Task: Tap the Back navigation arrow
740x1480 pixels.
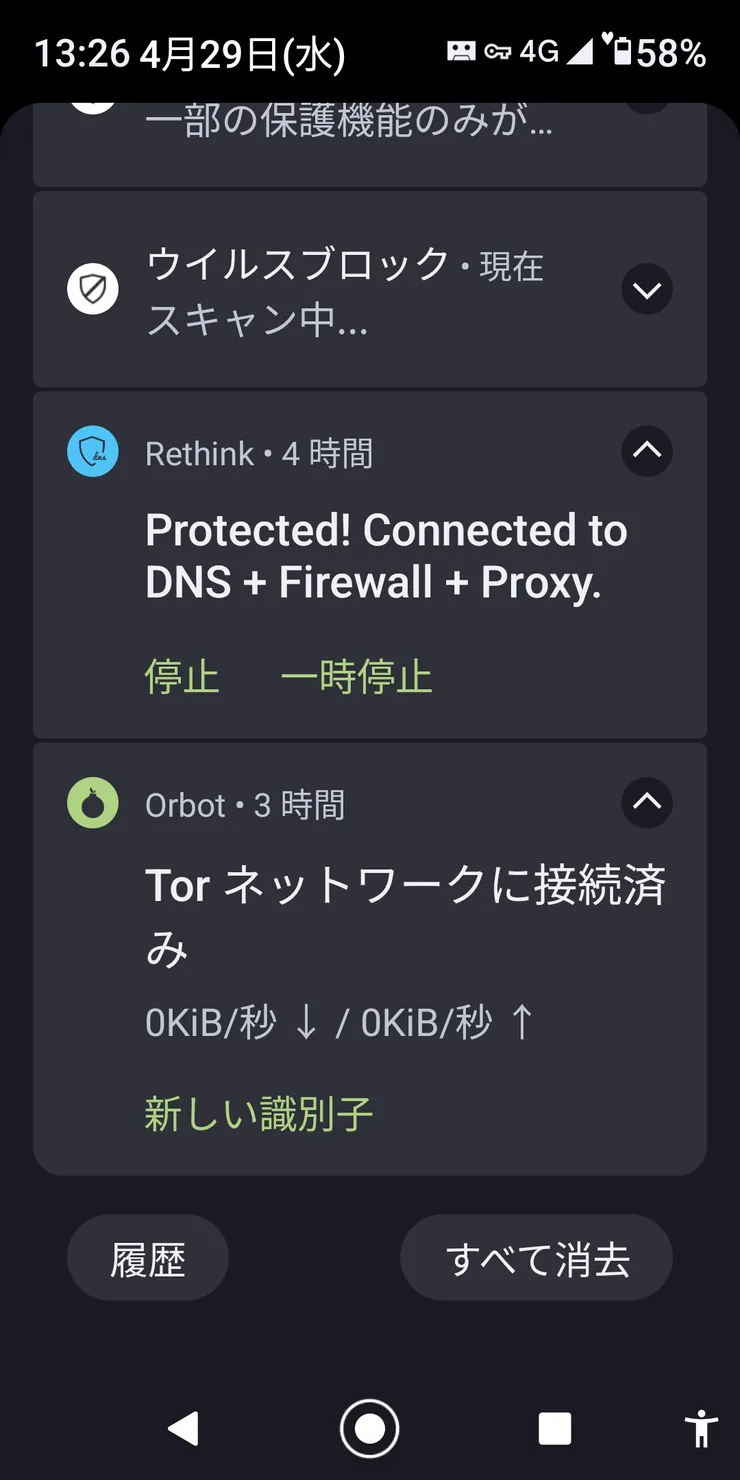Action: pyautogui.click(x=183, y=1428)
